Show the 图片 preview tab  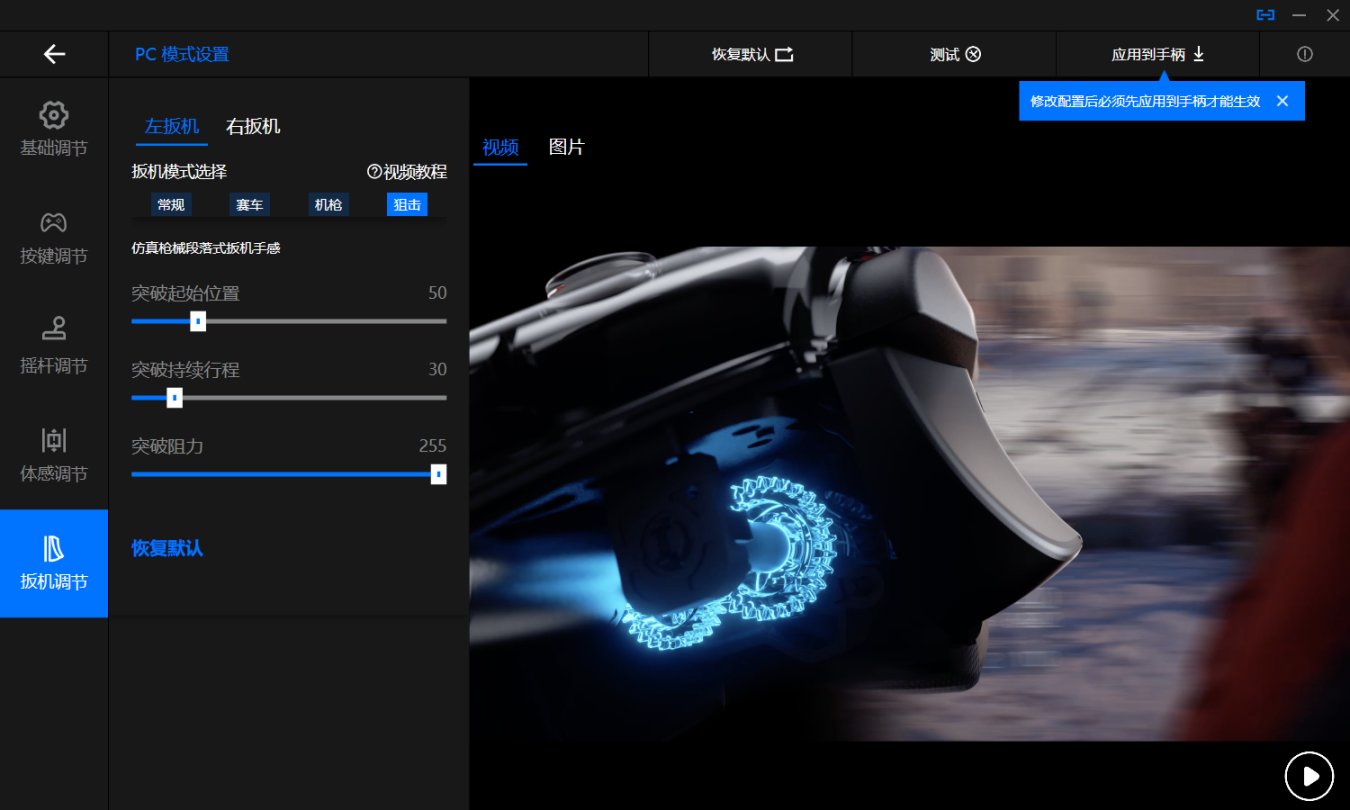(567, 147)
